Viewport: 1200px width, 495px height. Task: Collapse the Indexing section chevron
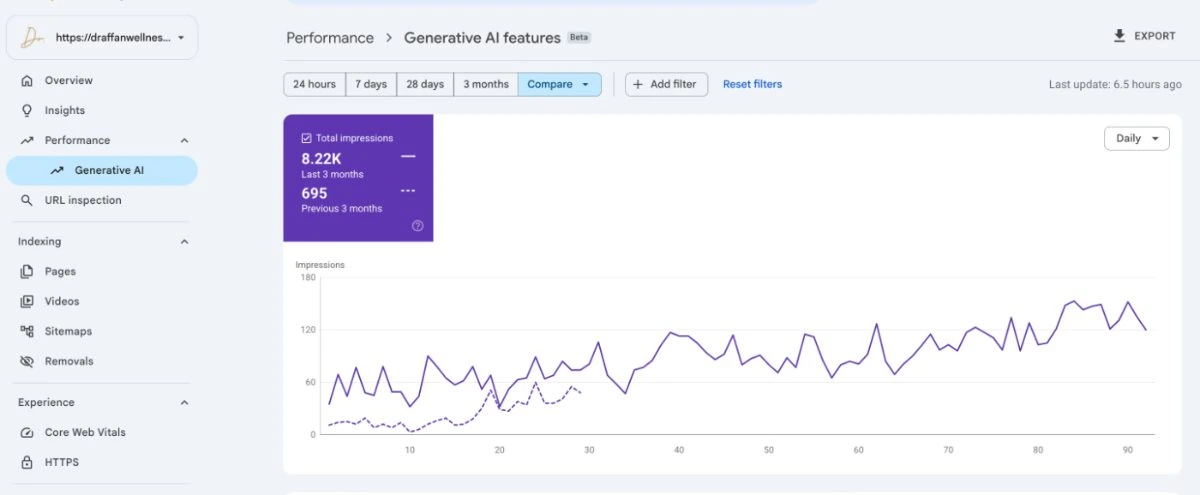tap(184, 242)
